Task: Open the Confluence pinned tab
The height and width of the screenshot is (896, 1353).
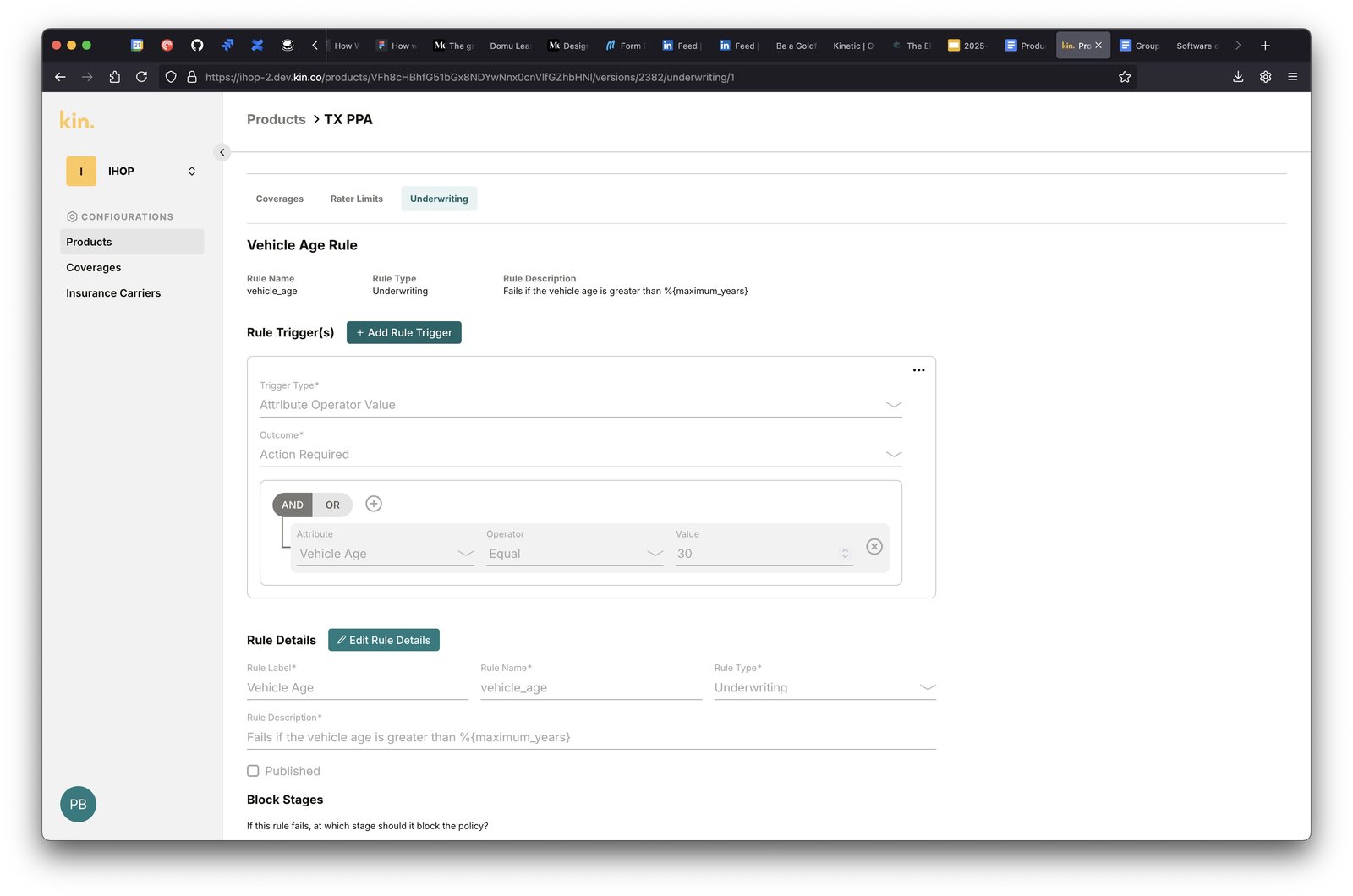Action: point(257,46)
